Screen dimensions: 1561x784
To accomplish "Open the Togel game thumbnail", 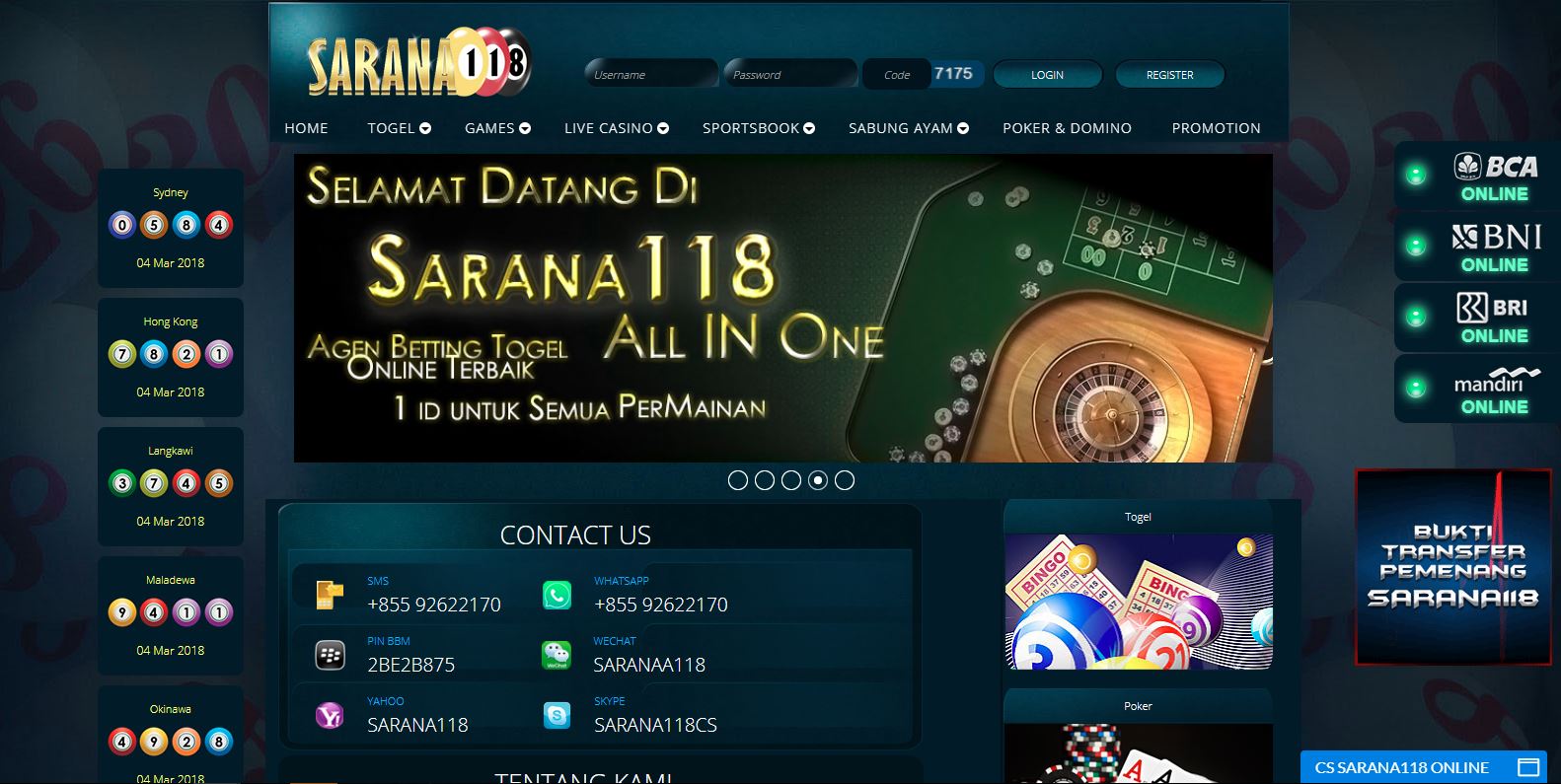I will [1138, 602].
